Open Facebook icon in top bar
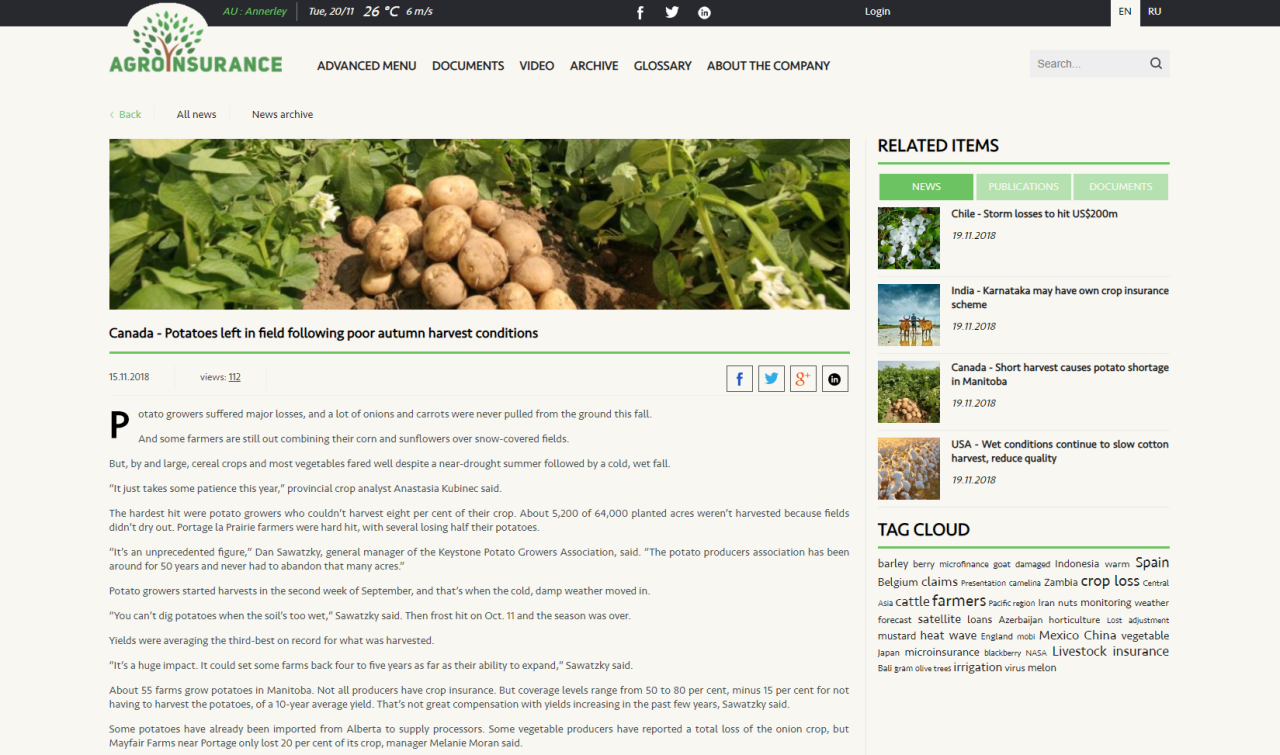 640,12
